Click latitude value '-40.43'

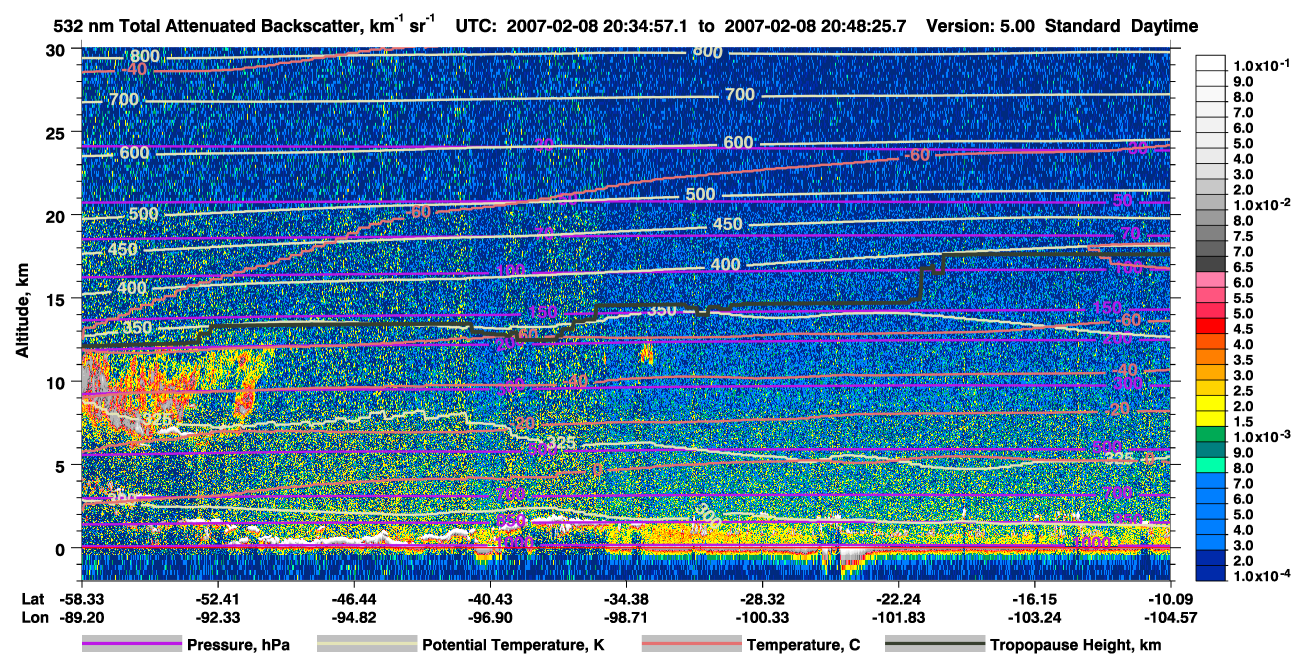490,599
